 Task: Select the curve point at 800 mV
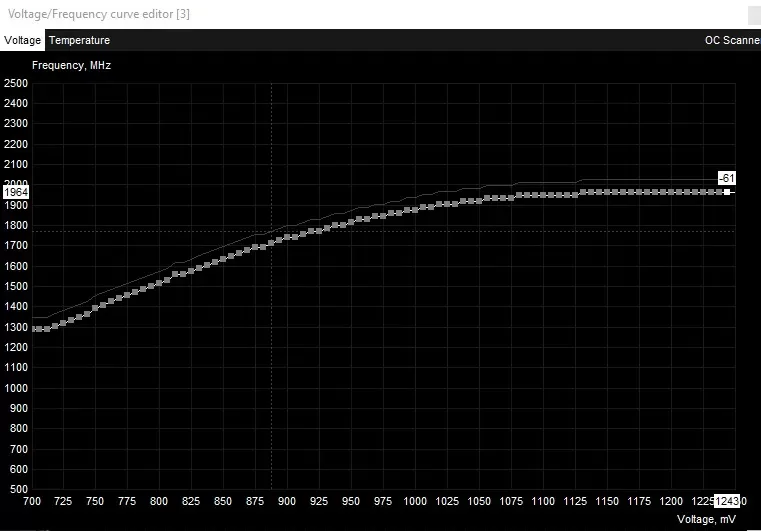click(x=159, y=281)
